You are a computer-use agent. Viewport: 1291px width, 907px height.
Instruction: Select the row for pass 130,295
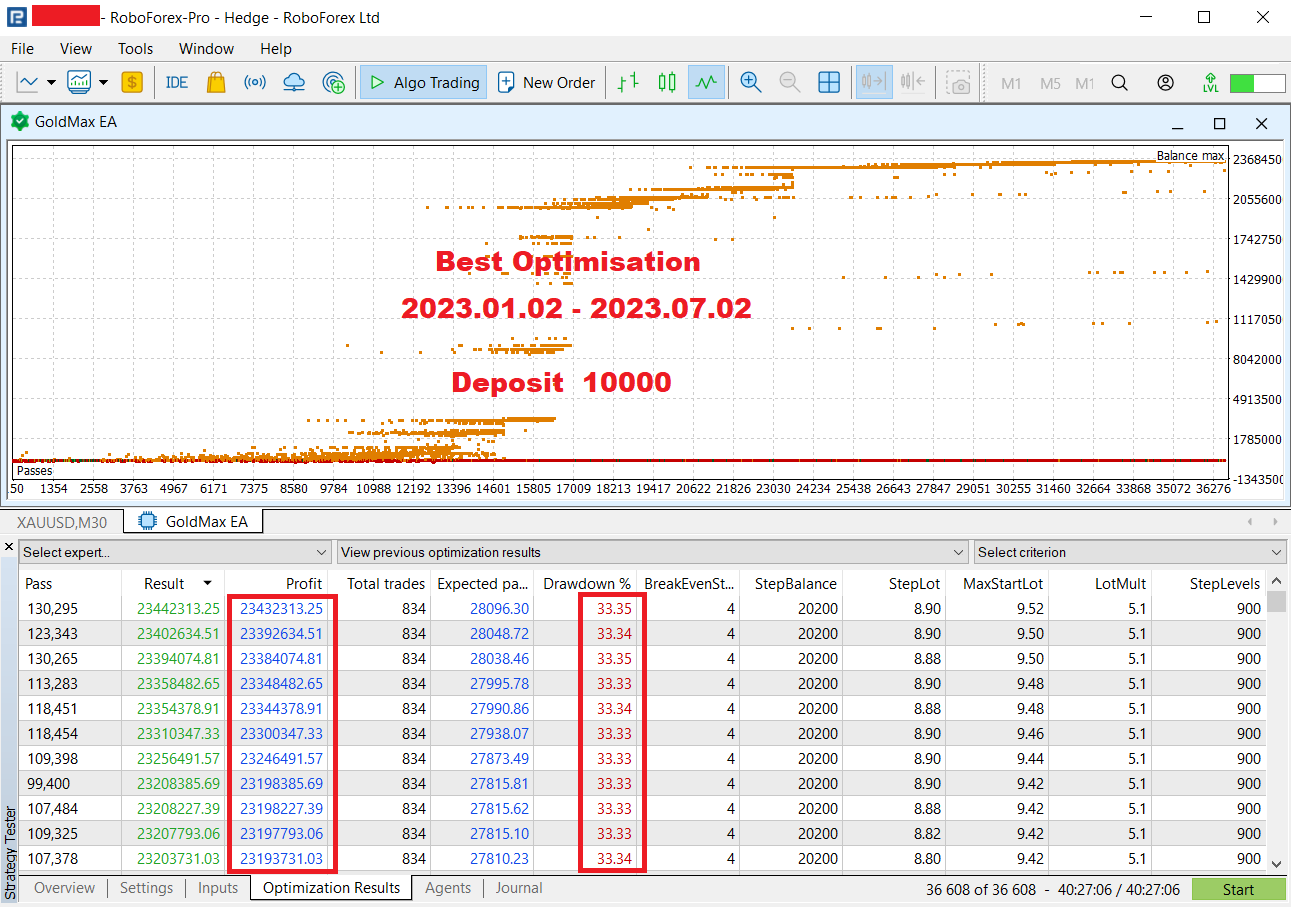[643, 608]
